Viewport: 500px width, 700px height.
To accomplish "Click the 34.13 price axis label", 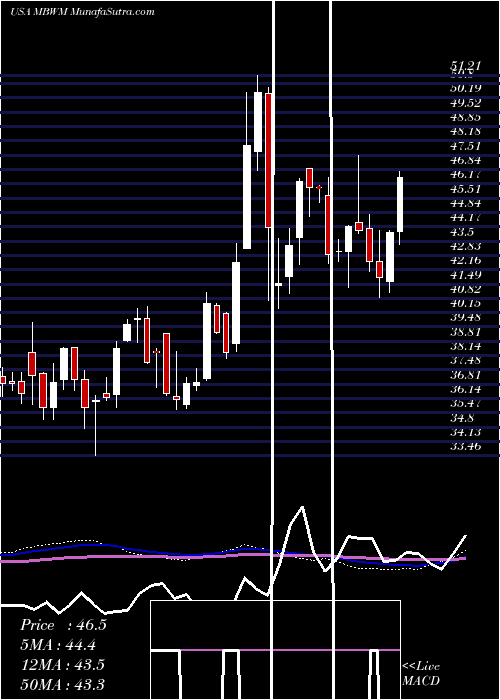I will tap(465, 432).
